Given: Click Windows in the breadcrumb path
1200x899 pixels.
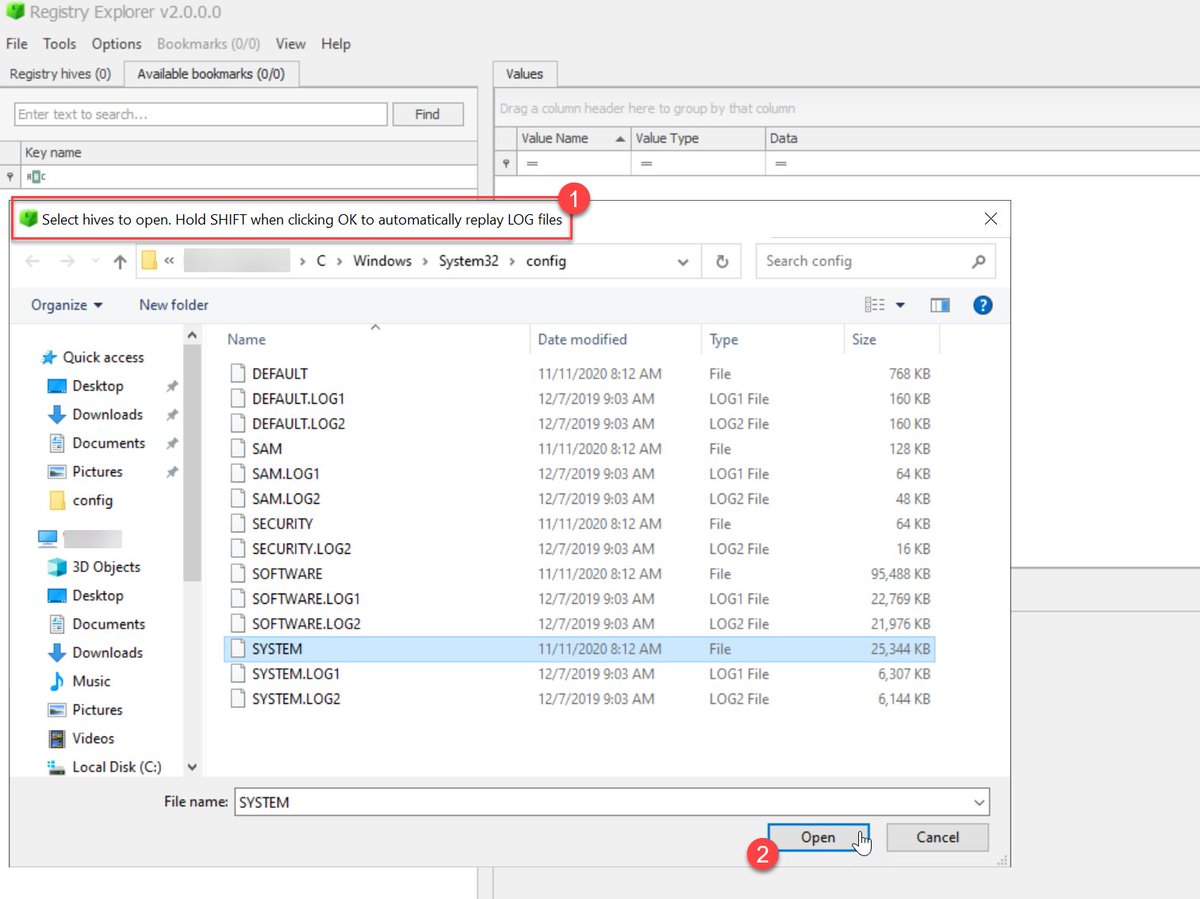Looking at the screenshot, I should click(x=382, y=261).
